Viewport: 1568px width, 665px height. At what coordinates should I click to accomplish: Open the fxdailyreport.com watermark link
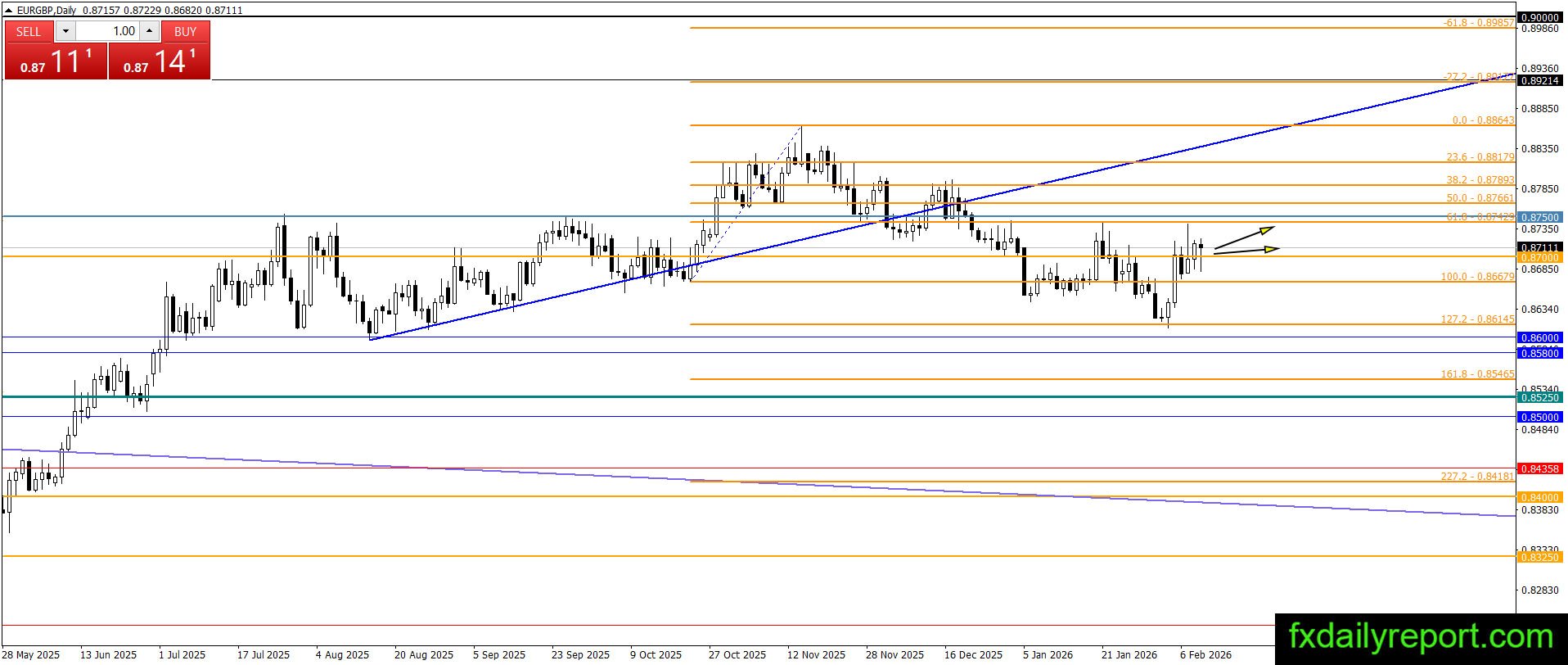pyautogui.click(x=1421, y=636)
